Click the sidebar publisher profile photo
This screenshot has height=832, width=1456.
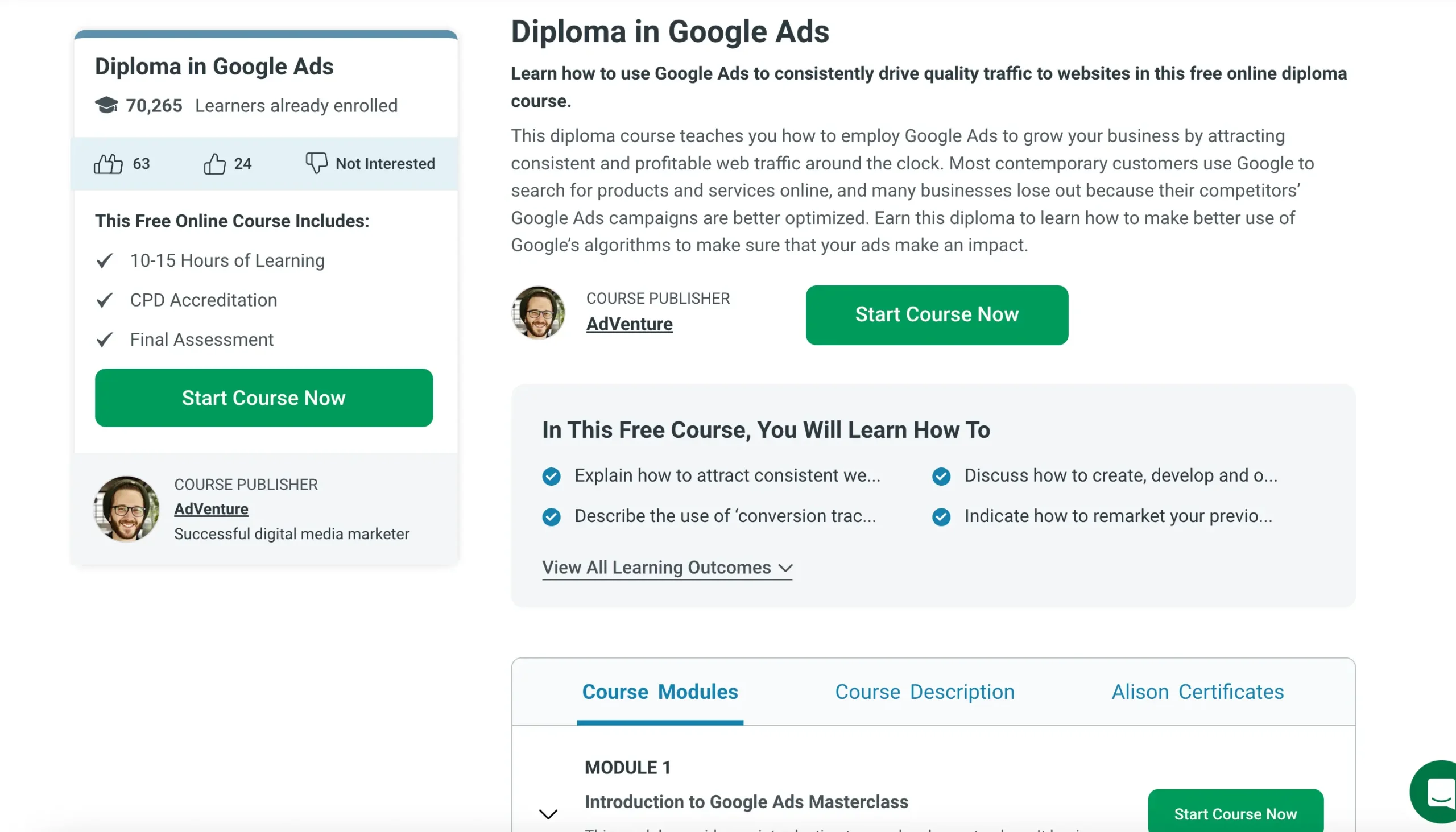coord(126,508)
